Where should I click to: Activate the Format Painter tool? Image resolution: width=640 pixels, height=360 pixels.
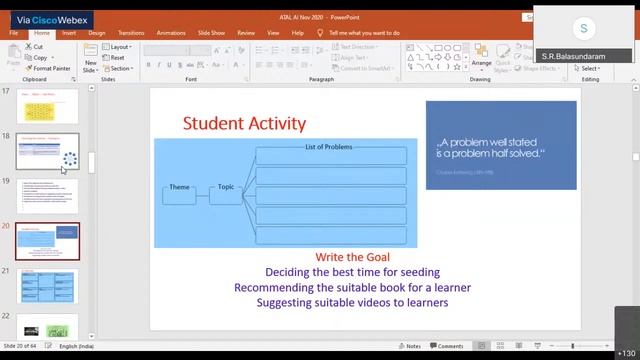coord(48,68)
